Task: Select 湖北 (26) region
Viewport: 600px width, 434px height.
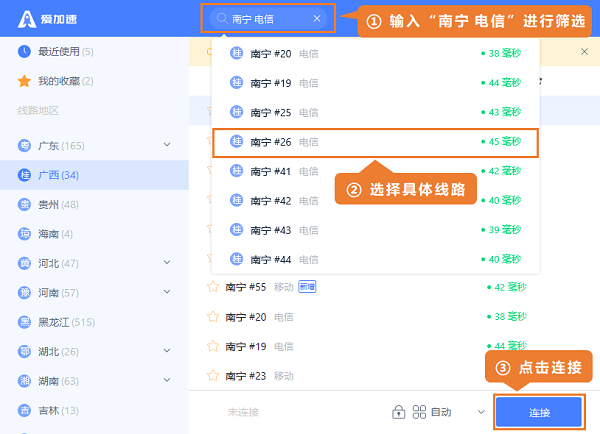Action: coord(94,351)
